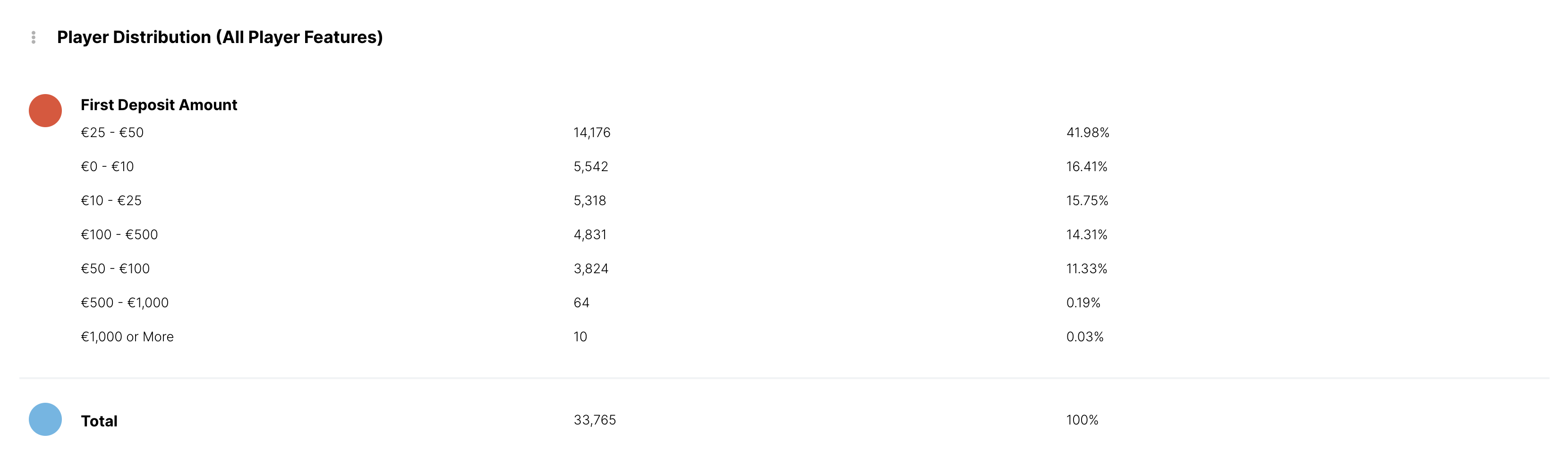Click the 5,542 player count value

pos(590,167)
